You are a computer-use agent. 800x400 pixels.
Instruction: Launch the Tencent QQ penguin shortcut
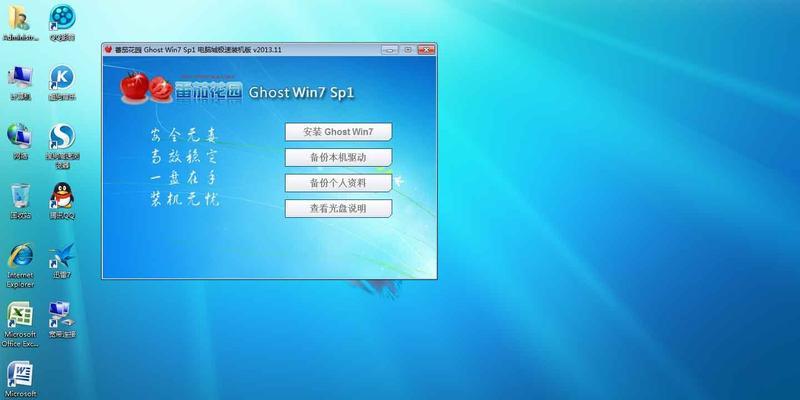point(62,196)
